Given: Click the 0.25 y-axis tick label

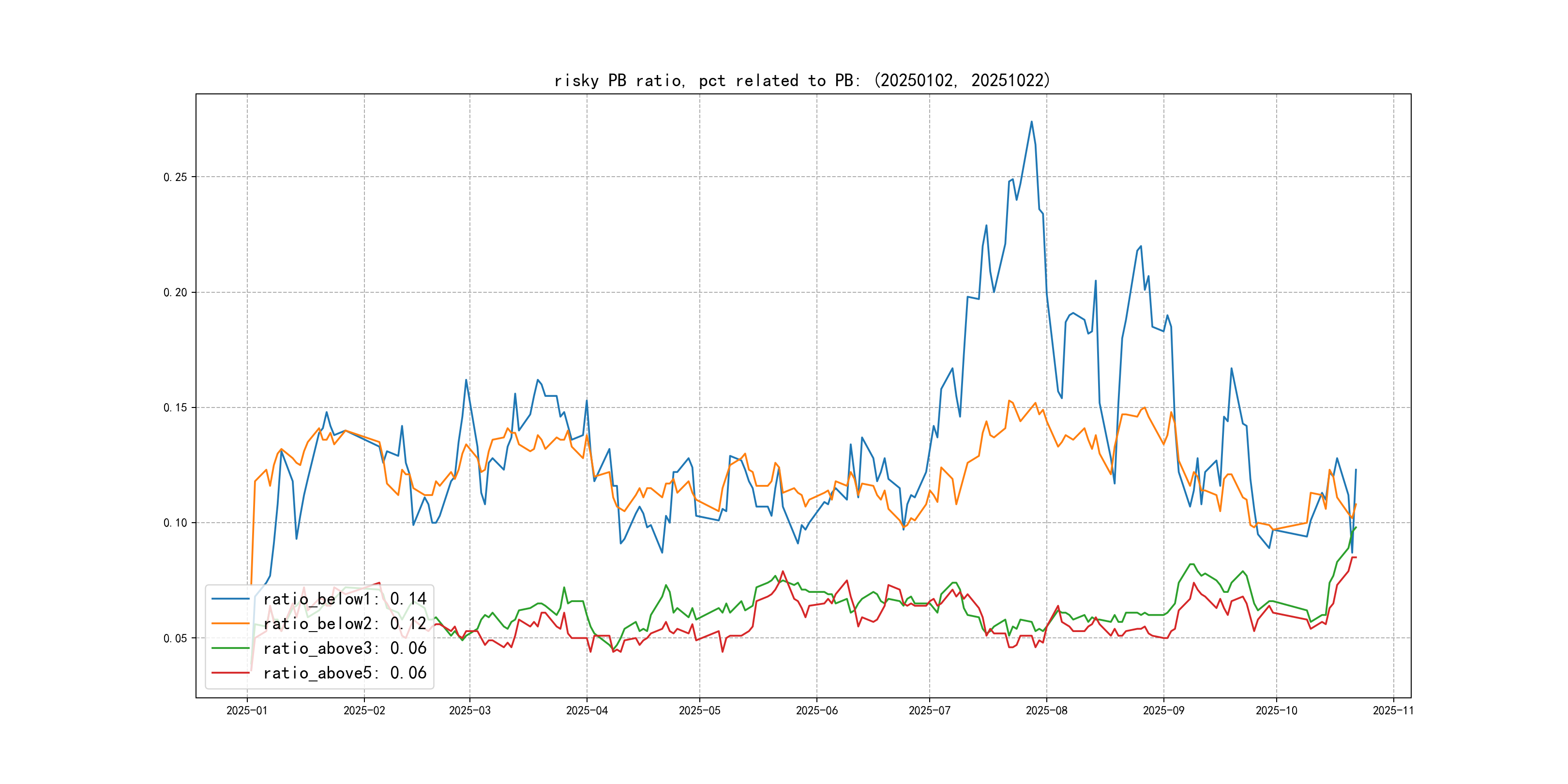Looking at the screenshot, I should tap(175, 177).
